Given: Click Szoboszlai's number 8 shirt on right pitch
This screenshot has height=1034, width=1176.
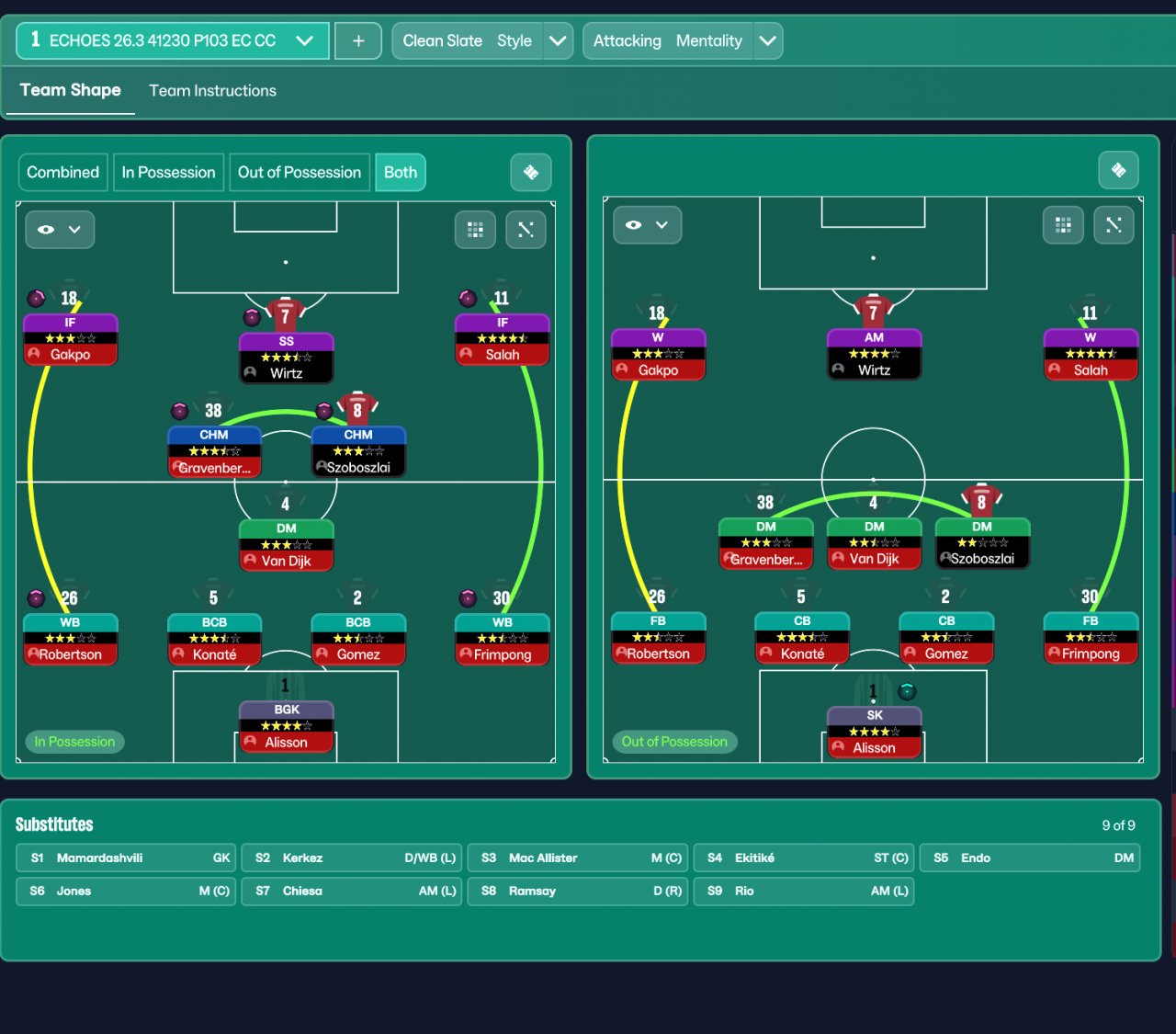Looking at the screenshot, I should click(x=981, y=502).
